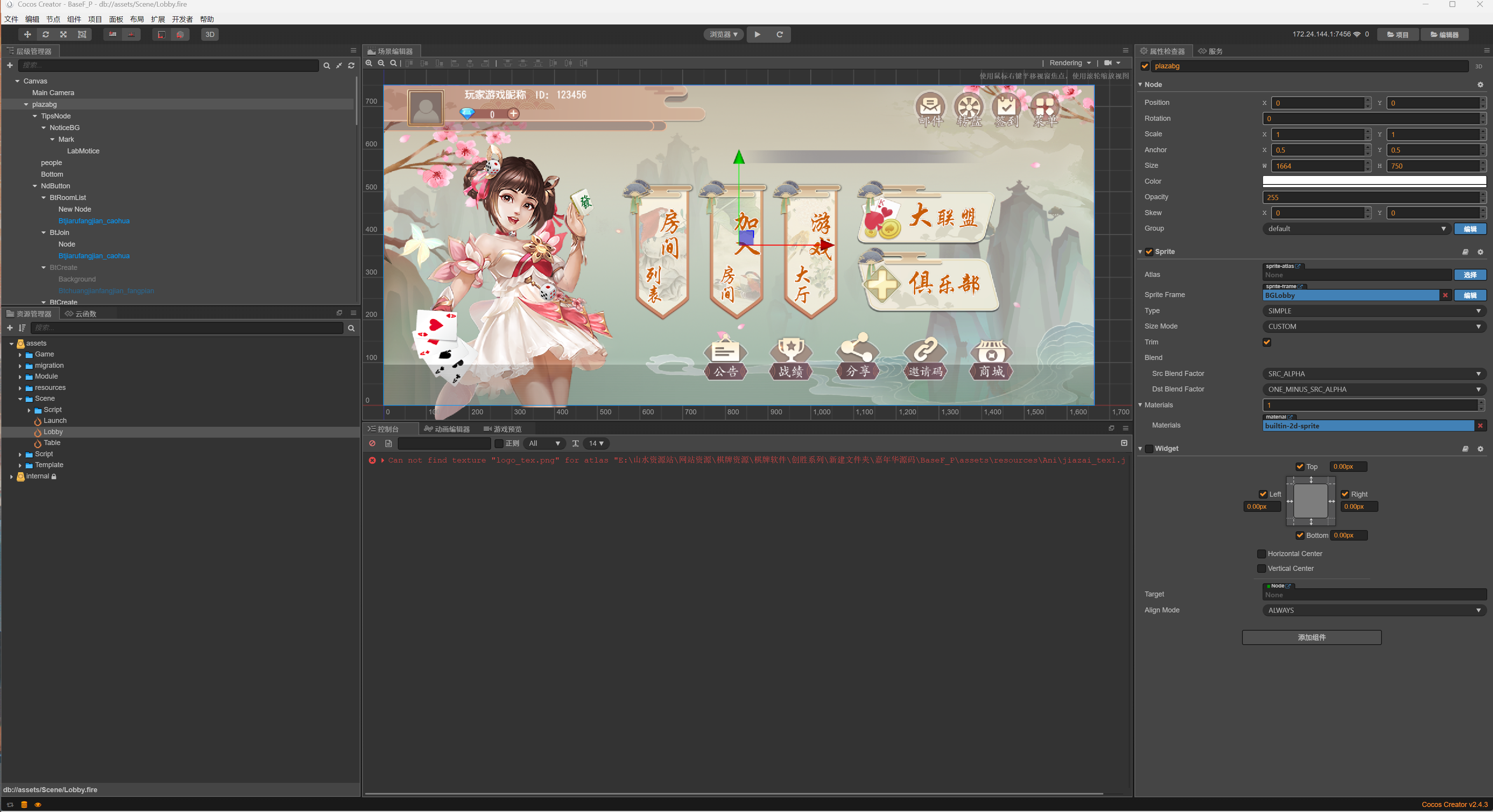This screenshot has height=812, width=1493.
Task: Enable Horizontal Center in Widget component
Action: (x=1261, y=554)
